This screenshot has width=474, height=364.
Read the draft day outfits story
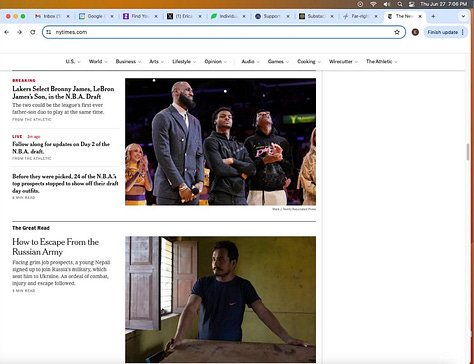(65, 183)
